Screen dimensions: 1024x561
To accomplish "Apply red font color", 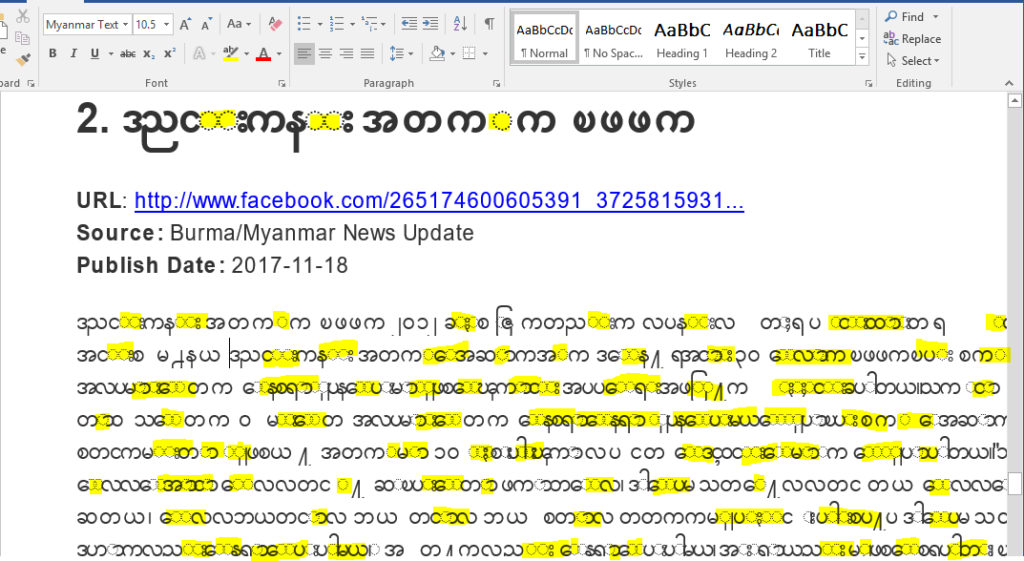I will [263, 54].
